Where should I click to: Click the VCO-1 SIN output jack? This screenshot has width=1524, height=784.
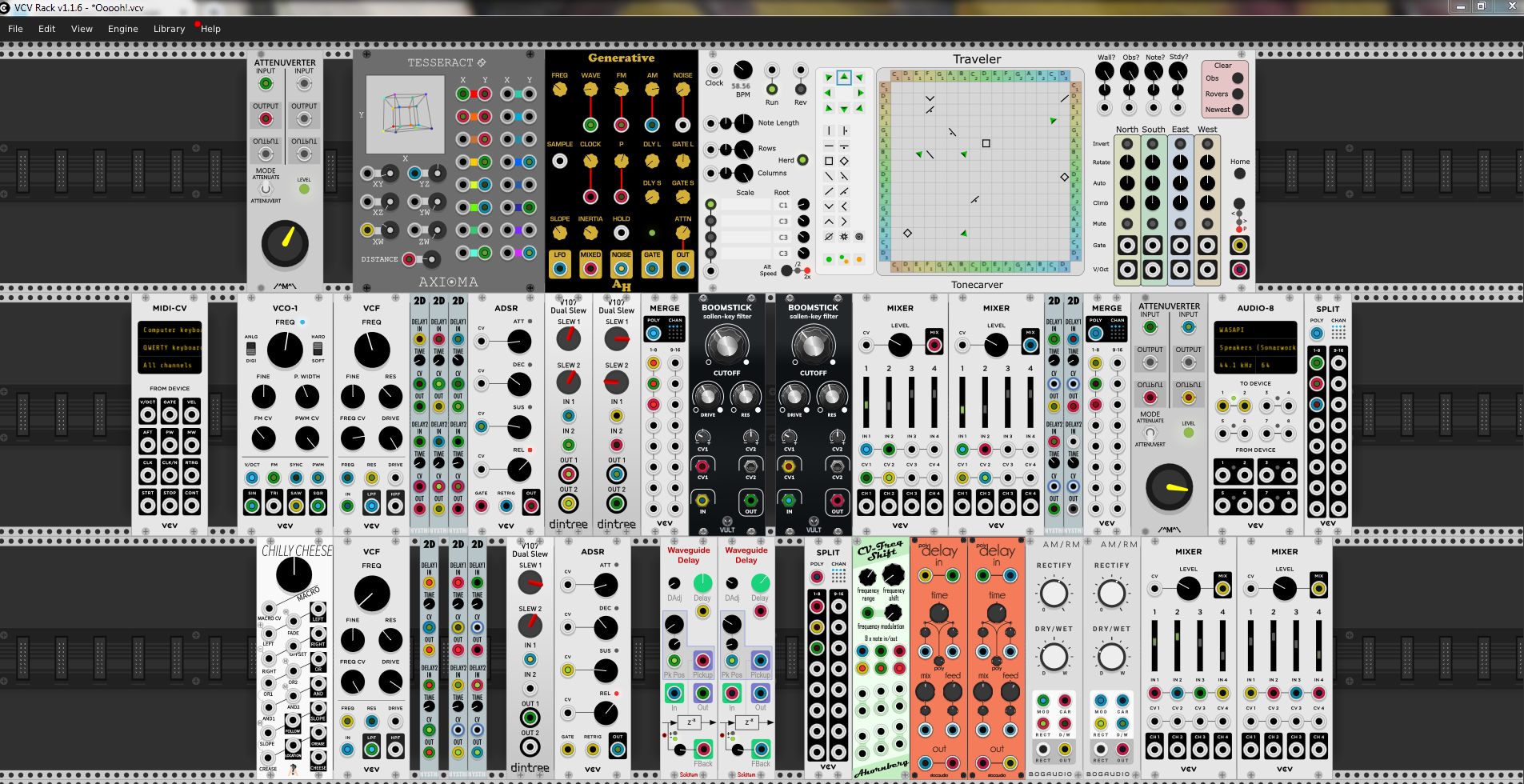pos(252,505)
